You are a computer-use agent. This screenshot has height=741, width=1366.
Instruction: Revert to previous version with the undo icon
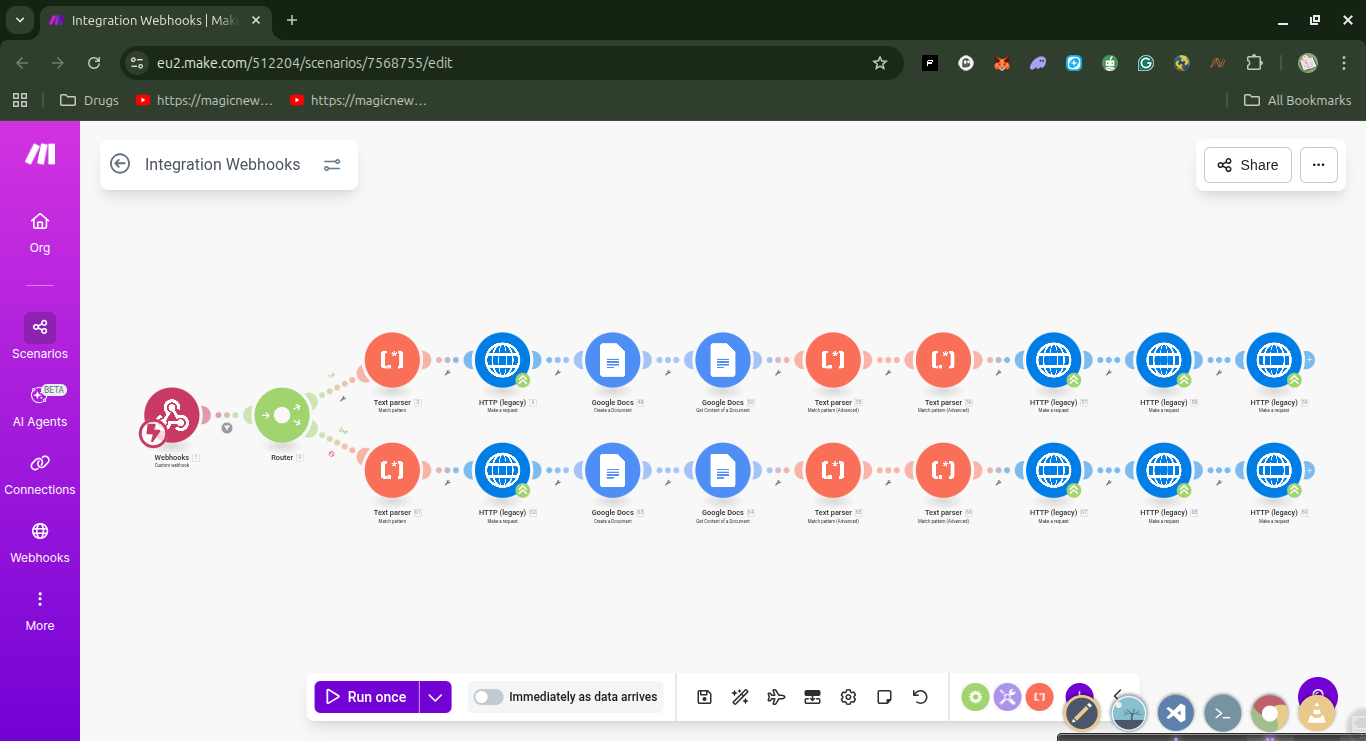(920, 696)
